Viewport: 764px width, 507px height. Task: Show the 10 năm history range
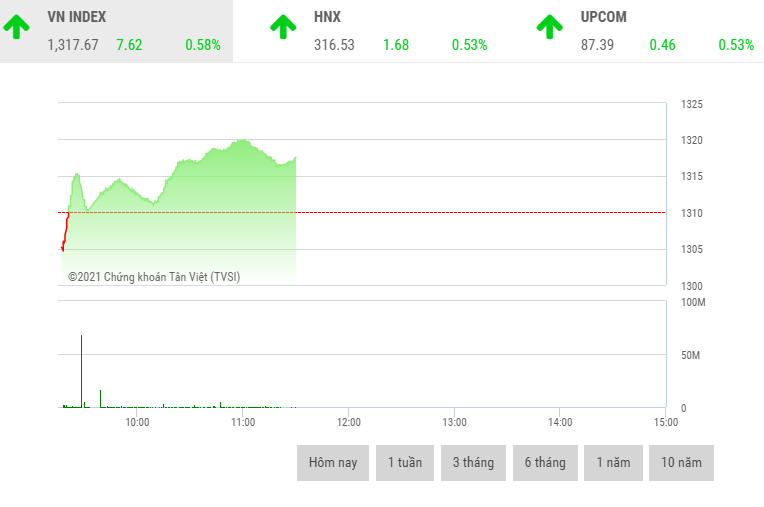(681, 463)
